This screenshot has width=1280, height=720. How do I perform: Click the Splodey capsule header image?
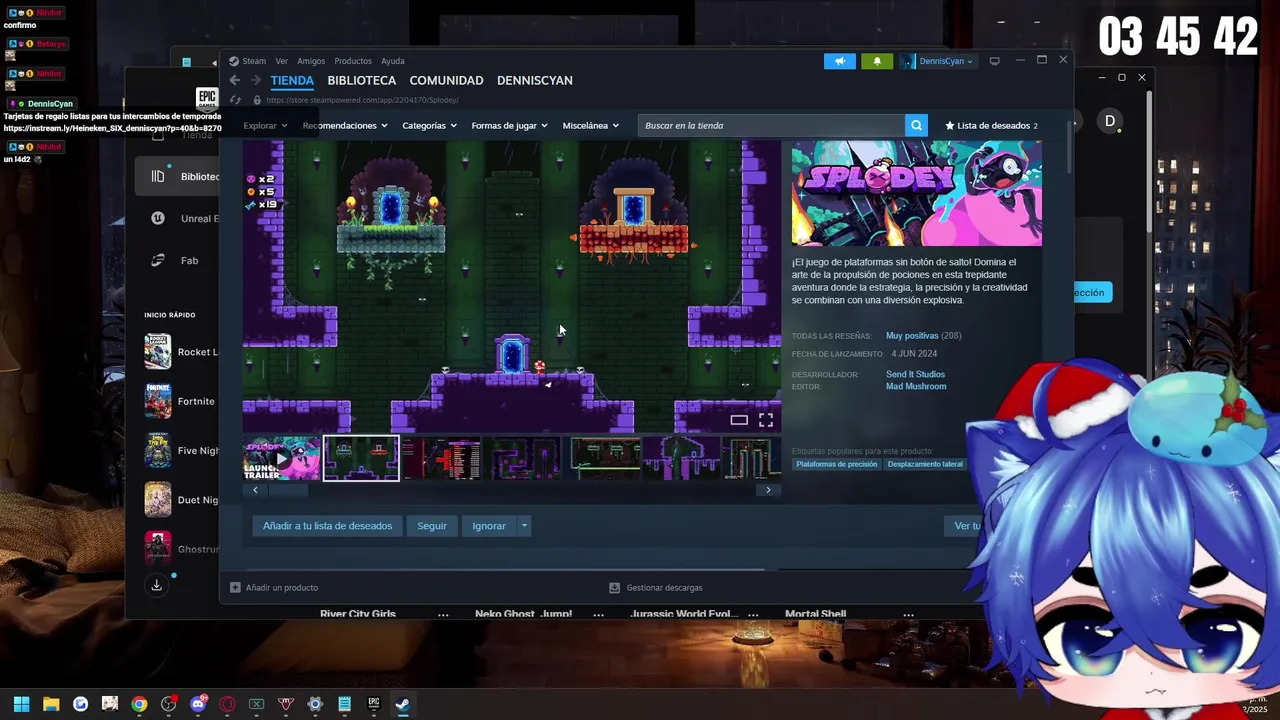pyautogui.click(x=917, y=193)
